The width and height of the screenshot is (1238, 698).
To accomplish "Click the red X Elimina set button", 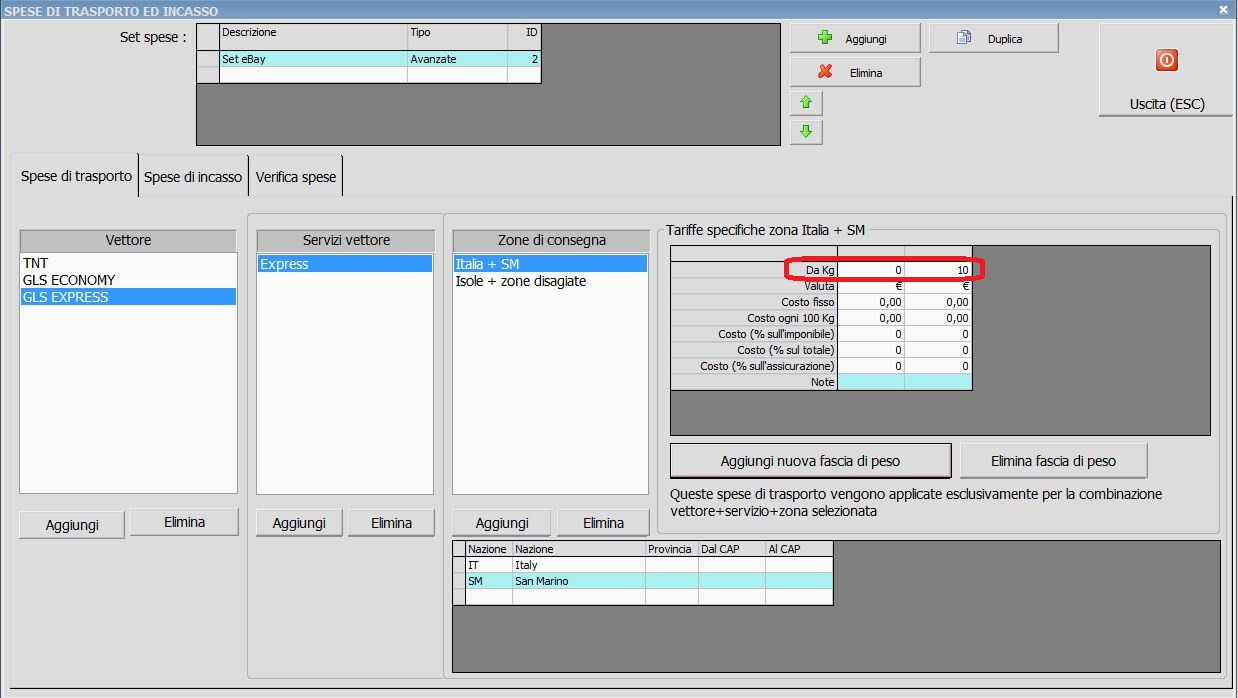I will point(855,72).
